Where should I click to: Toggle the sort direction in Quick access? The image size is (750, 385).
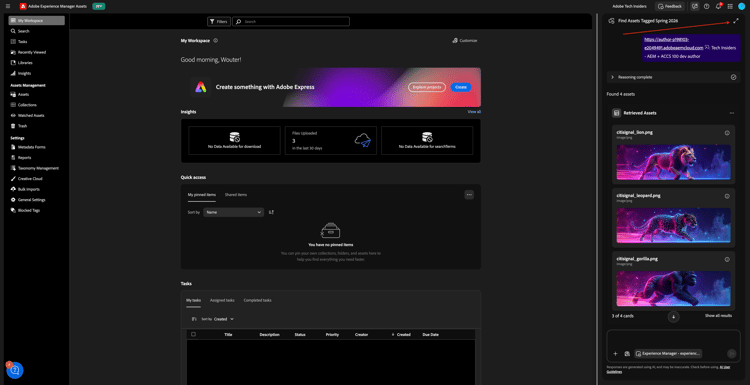tap(271, 212)
